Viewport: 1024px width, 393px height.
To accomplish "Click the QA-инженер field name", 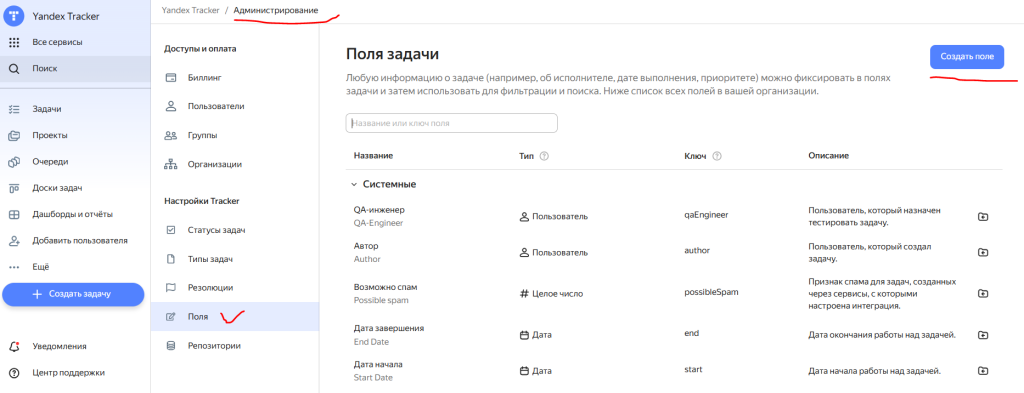I will pyautogui.click(x=379, y=210).
